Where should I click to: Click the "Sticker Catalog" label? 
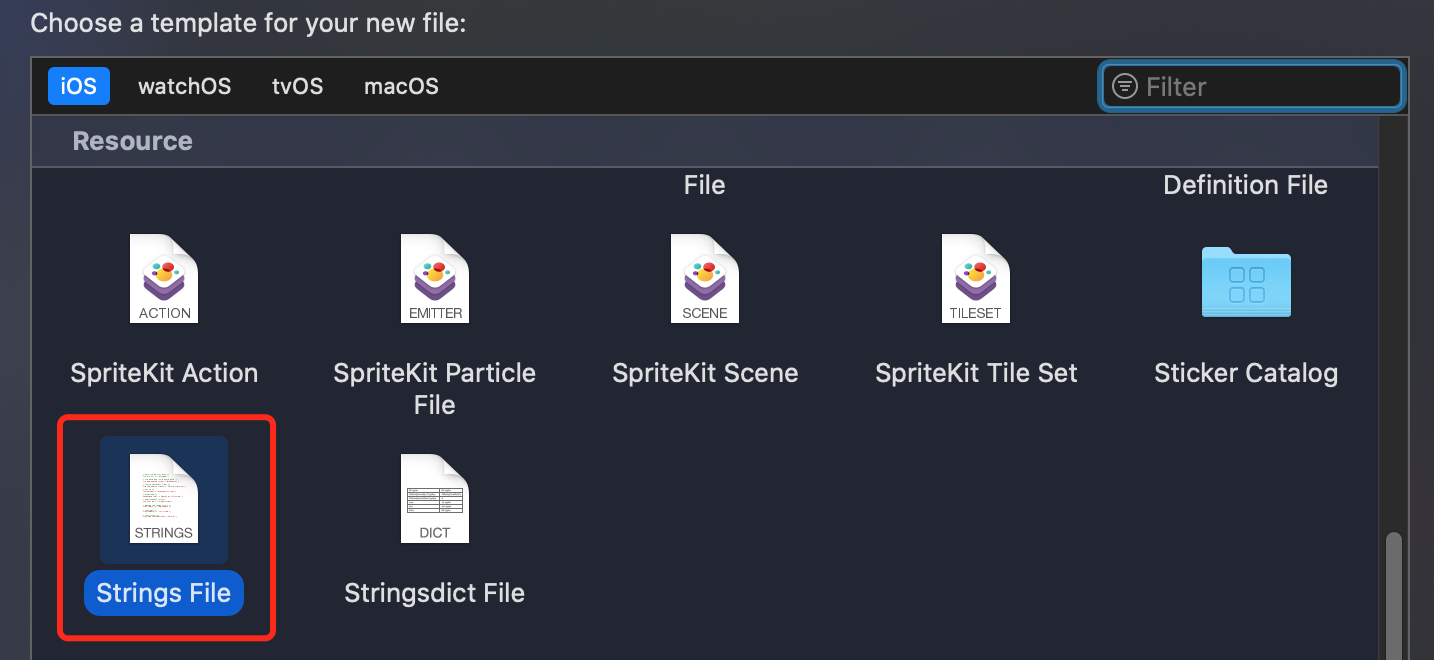[1246, 373]
